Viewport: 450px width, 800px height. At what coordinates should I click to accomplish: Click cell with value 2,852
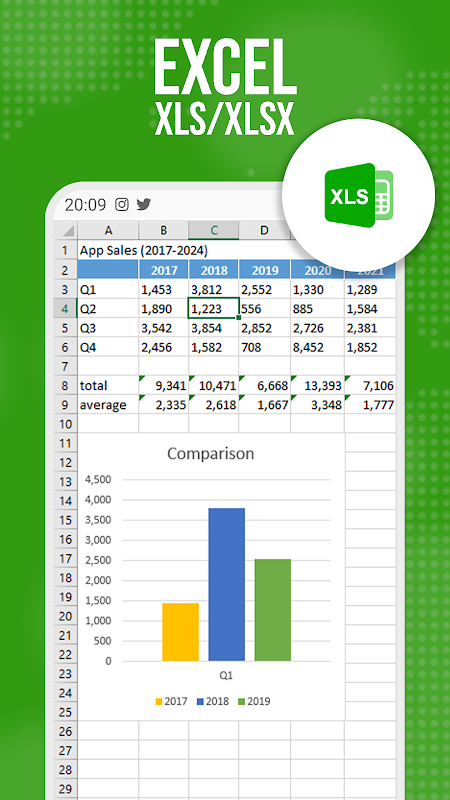(x=264, y=328)
